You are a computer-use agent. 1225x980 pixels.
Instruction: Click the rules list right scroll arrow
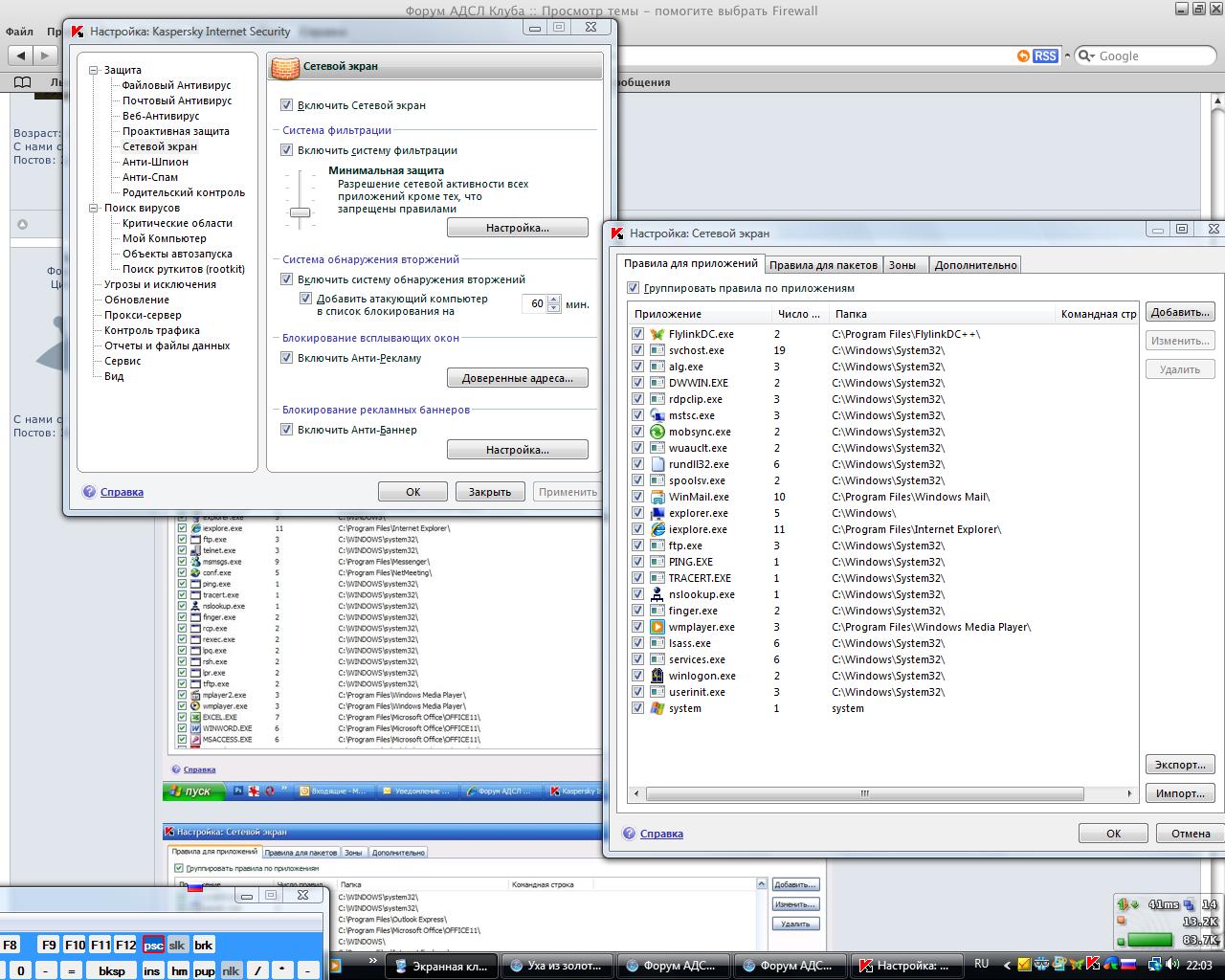1130,793
